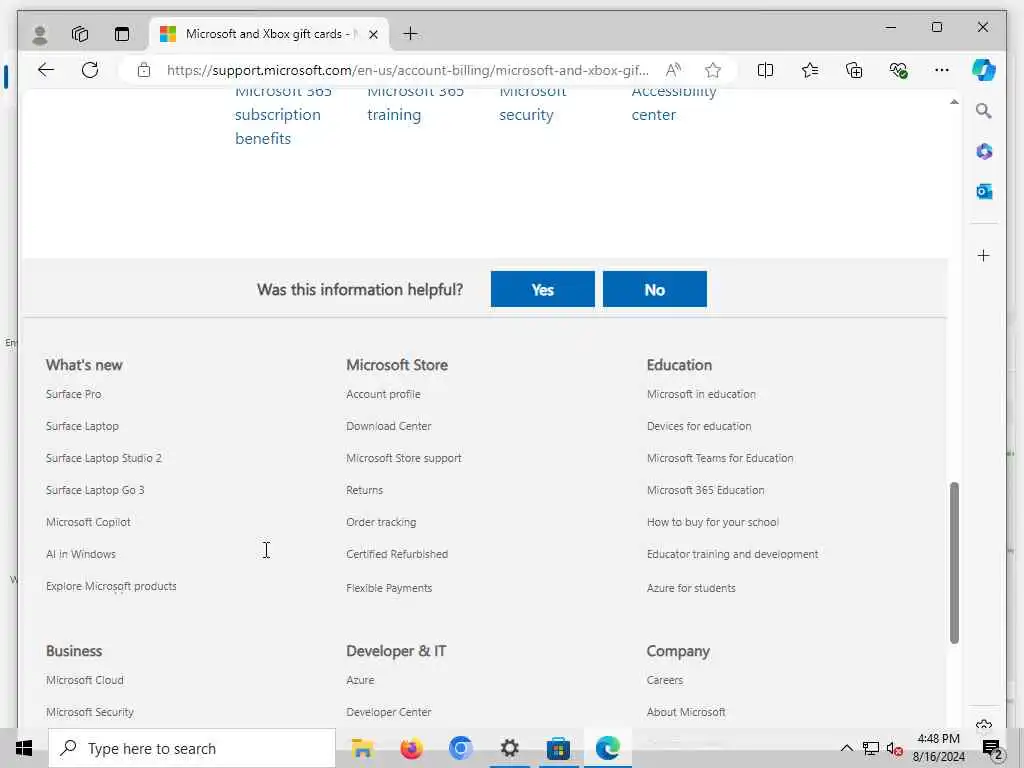This screenshot has height=768, width=1024.
Task: Activate Read aloud icon in address bar
Action: tap(673, 70)
